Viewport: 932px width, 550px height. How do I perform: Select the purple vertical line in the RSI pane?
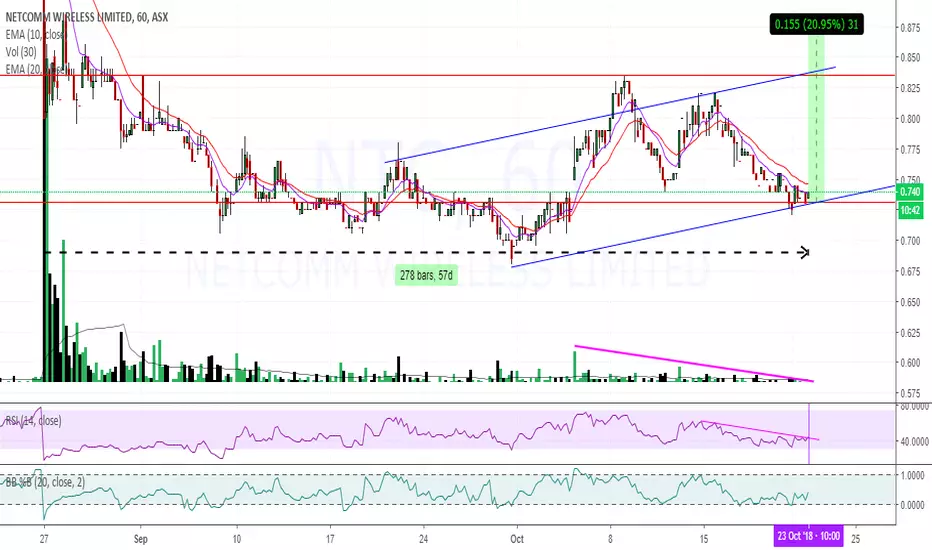click(809, 433)
